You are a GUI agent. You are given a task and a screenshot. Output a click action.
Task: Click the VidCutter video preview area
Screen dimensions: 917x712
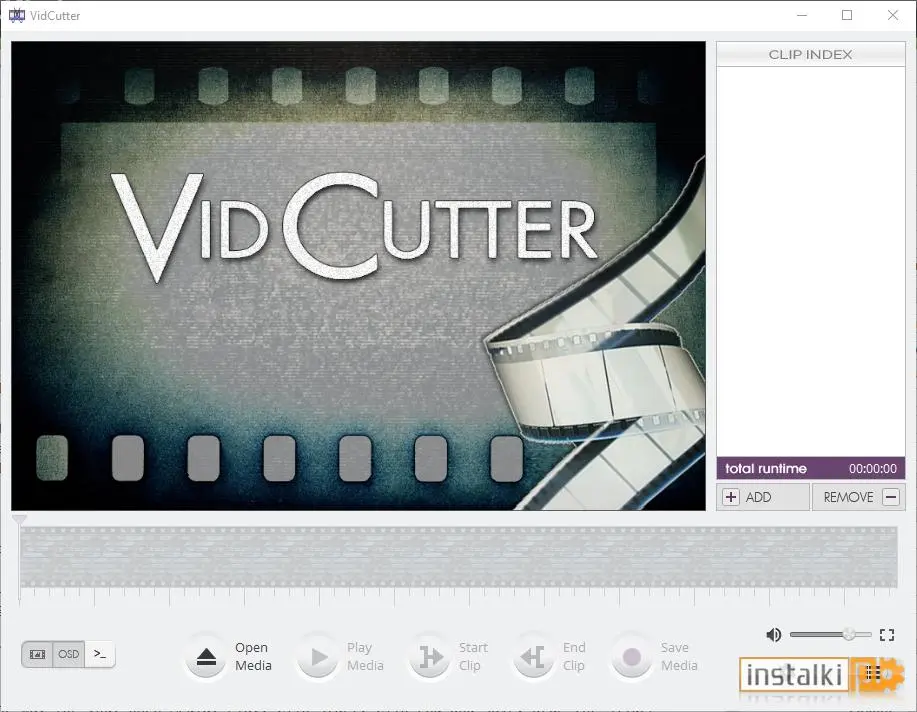tap(358, 276)
